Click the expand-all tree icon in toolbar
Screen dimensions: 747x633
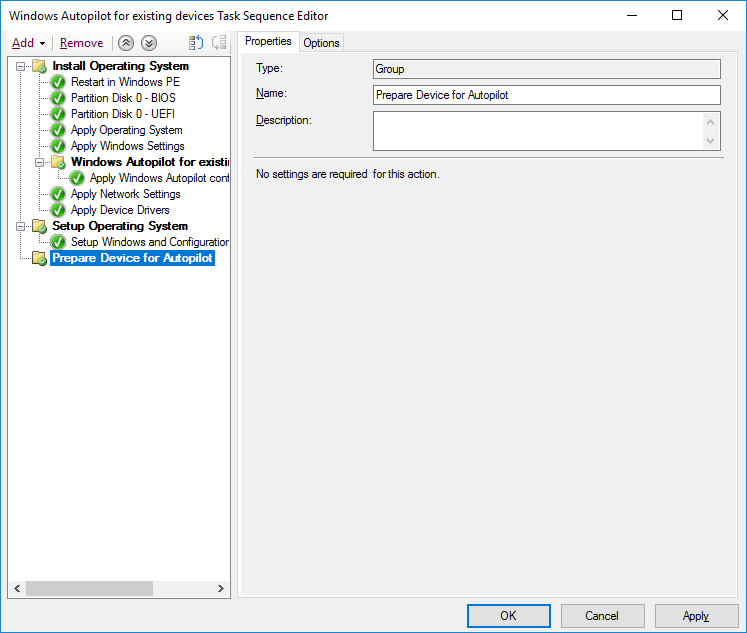point(196,43)
